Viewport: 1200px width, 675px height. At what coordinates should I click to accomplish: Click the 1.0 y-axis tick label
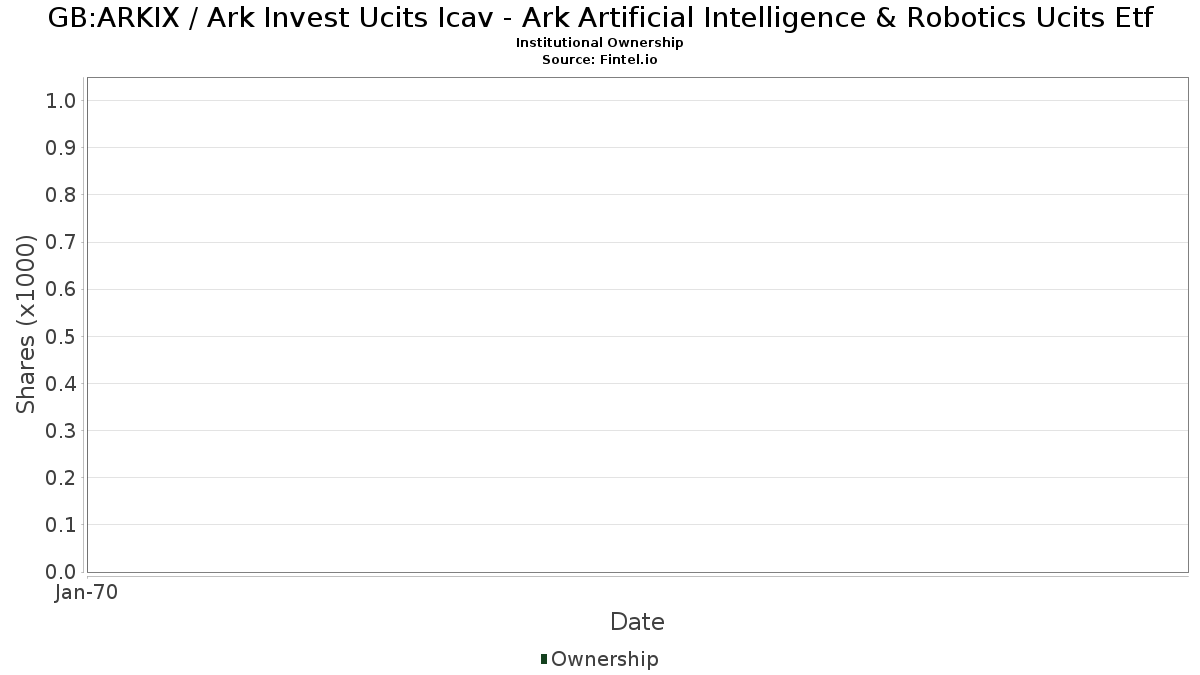[x=61, y=100]
